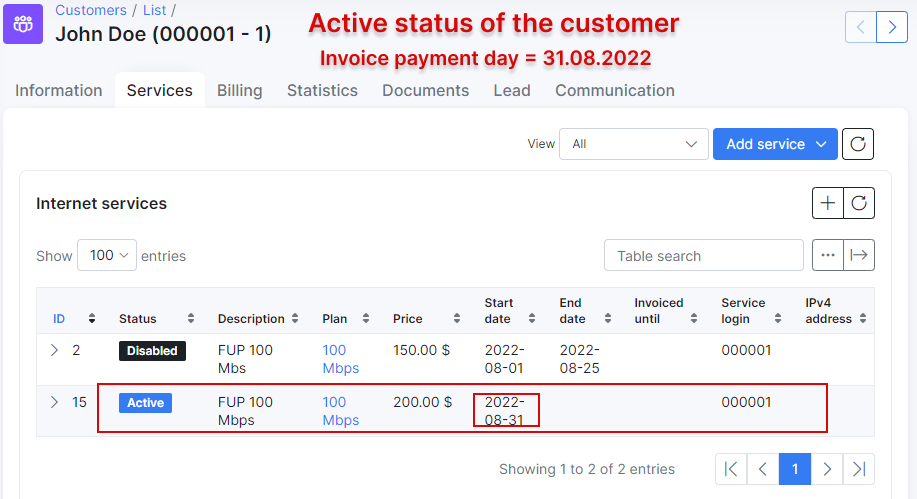This screenshot has width=917, height=499.
Task: Open the Add service dropdown button
Action: [x=775, y=144]
